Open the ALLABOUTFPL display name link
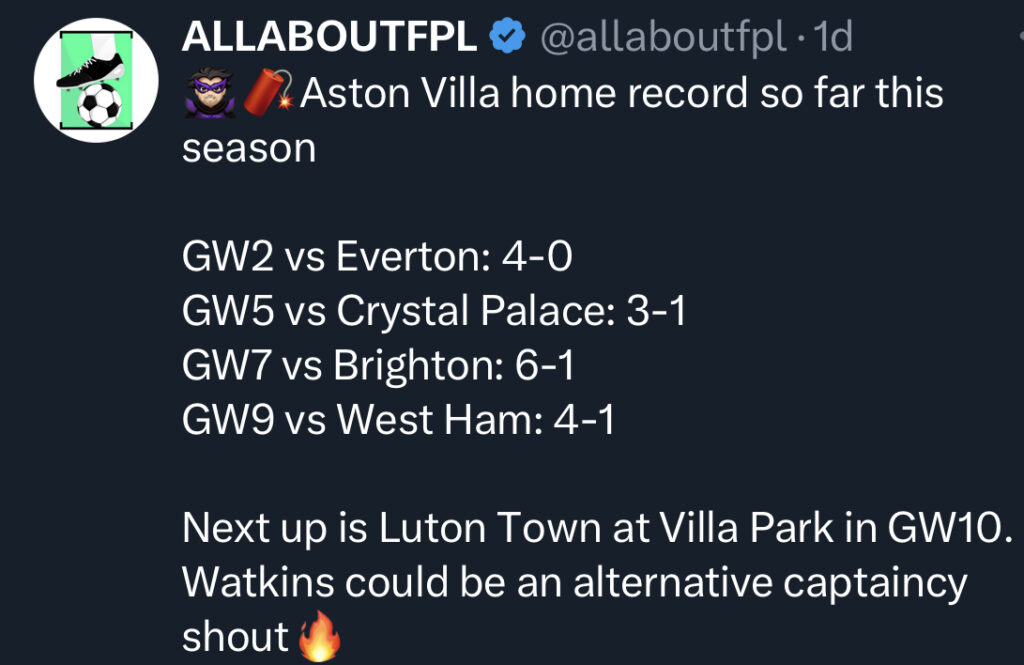This screenshot has height=665, width=1024. (x=330, y=38)
